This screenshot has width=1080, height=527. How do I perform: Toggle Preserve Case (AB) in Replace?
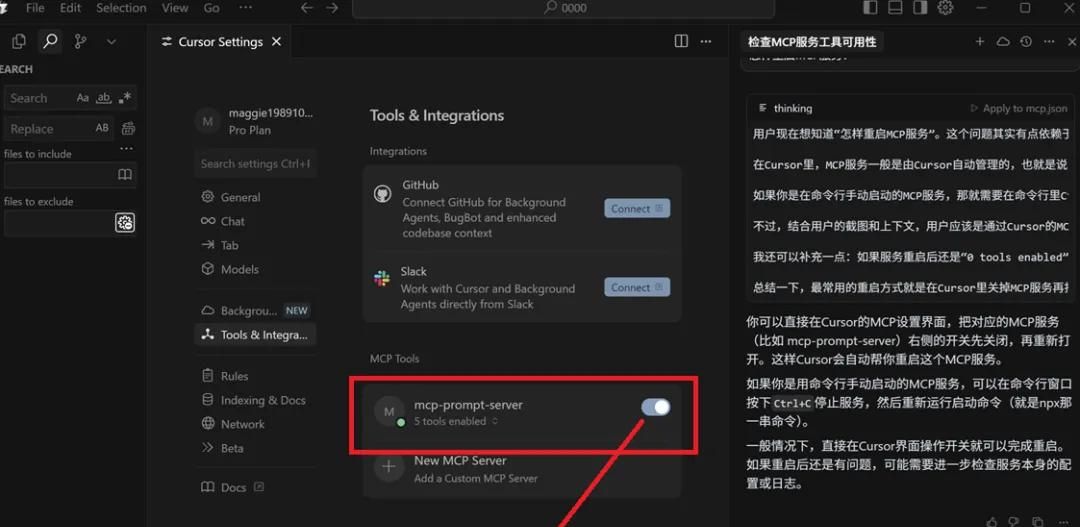[x=102, y=128]
